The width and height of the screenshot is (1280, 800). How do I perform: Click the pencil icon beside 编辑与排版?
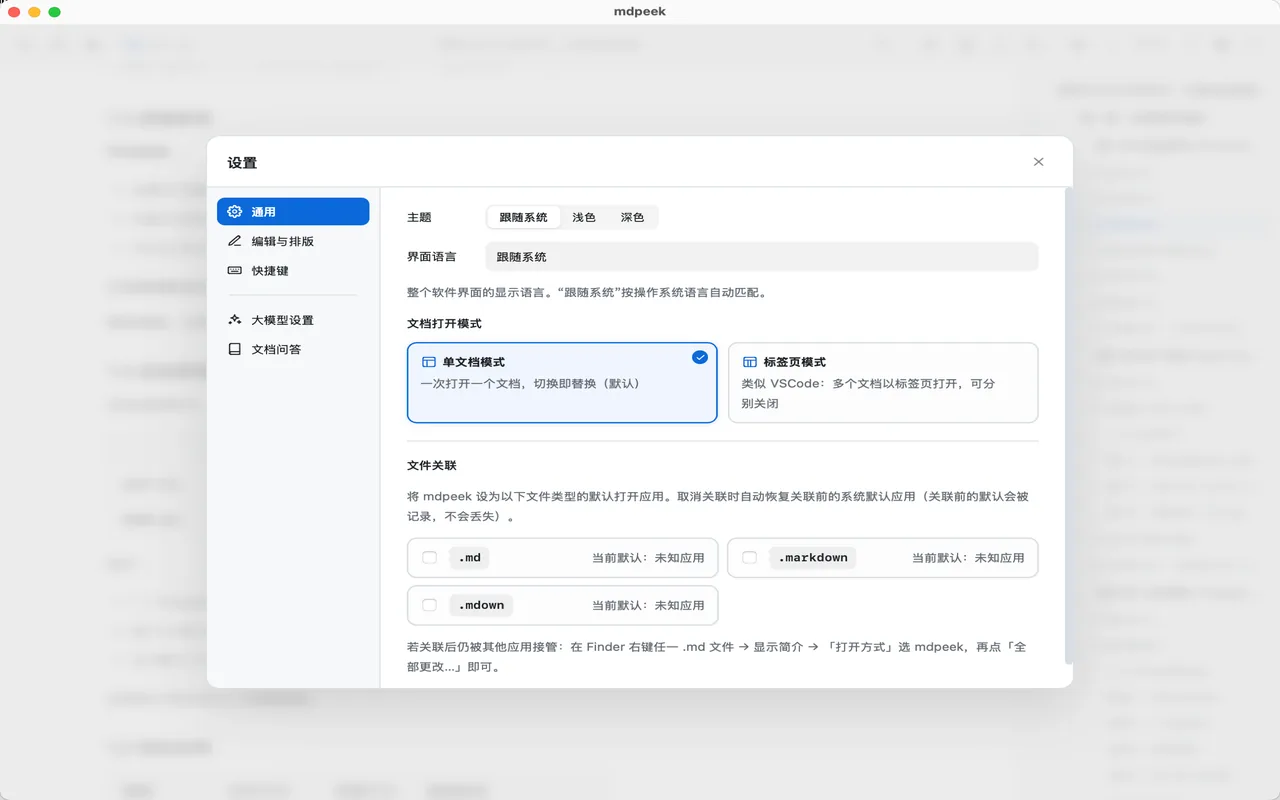click(235, 241)
